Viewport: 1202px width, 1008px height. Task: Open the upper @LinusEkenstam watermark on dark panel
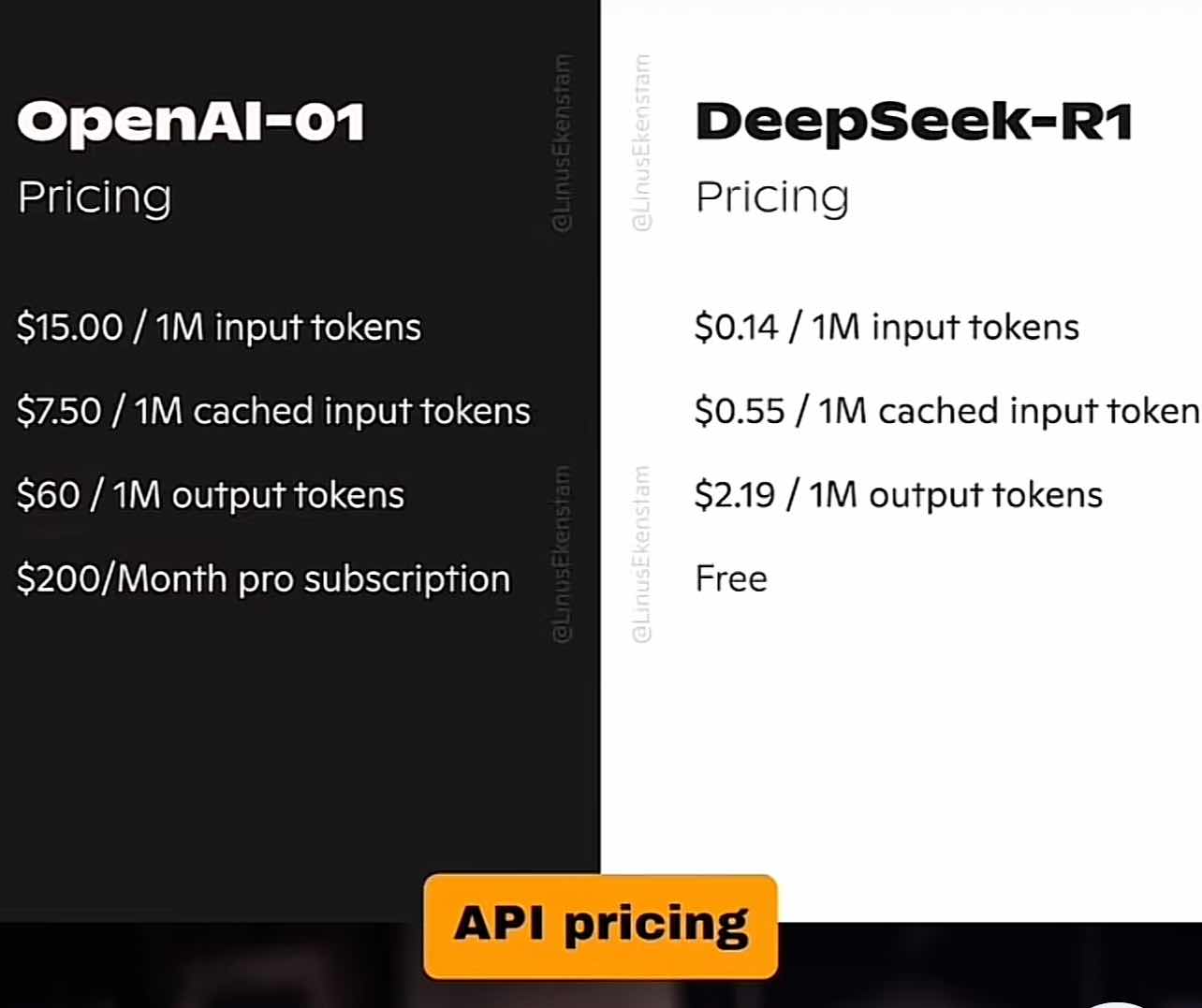point(562,142)
